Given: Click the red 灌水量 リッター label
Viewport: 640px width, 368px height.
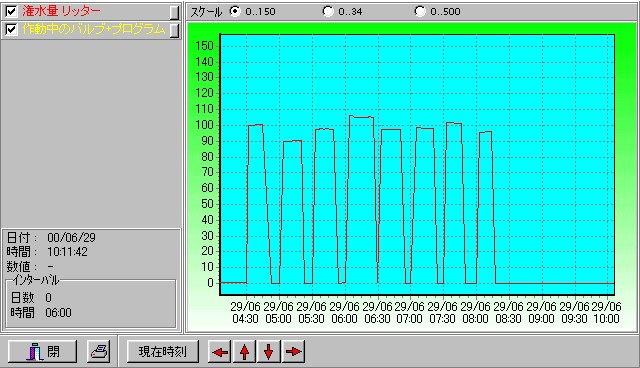Looking at the screenshot, I should point(61,11).
